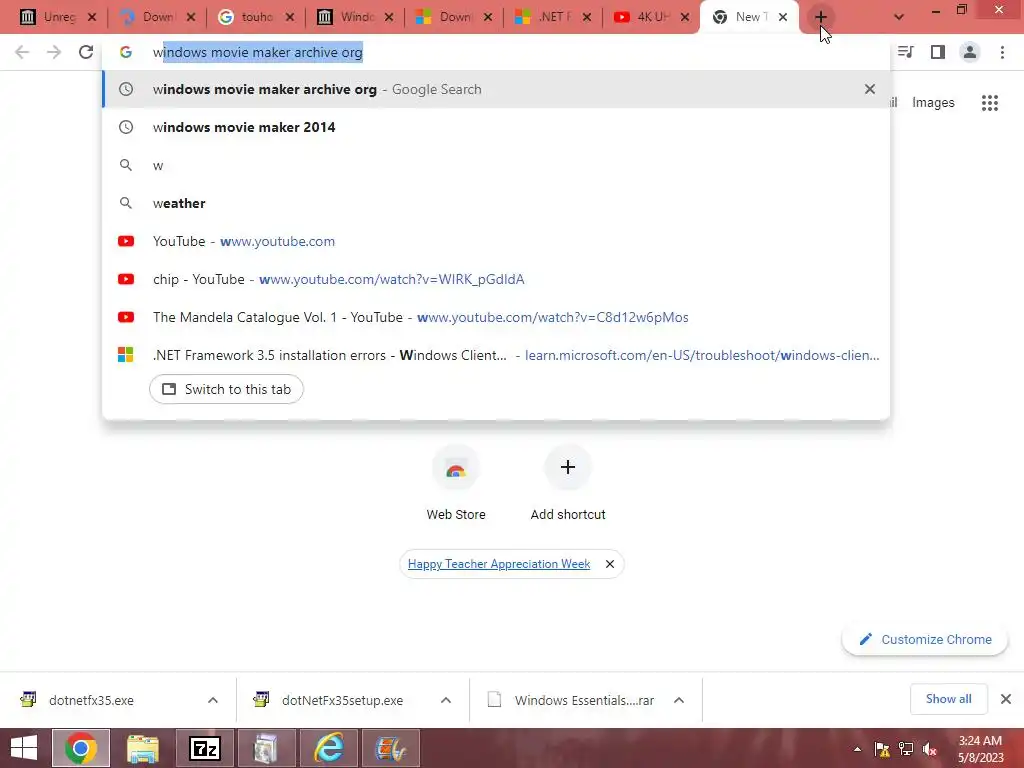The height and width of the screenshot is (768, 1024).
Task: Click Show all downloads
Action: coord(948,699)
